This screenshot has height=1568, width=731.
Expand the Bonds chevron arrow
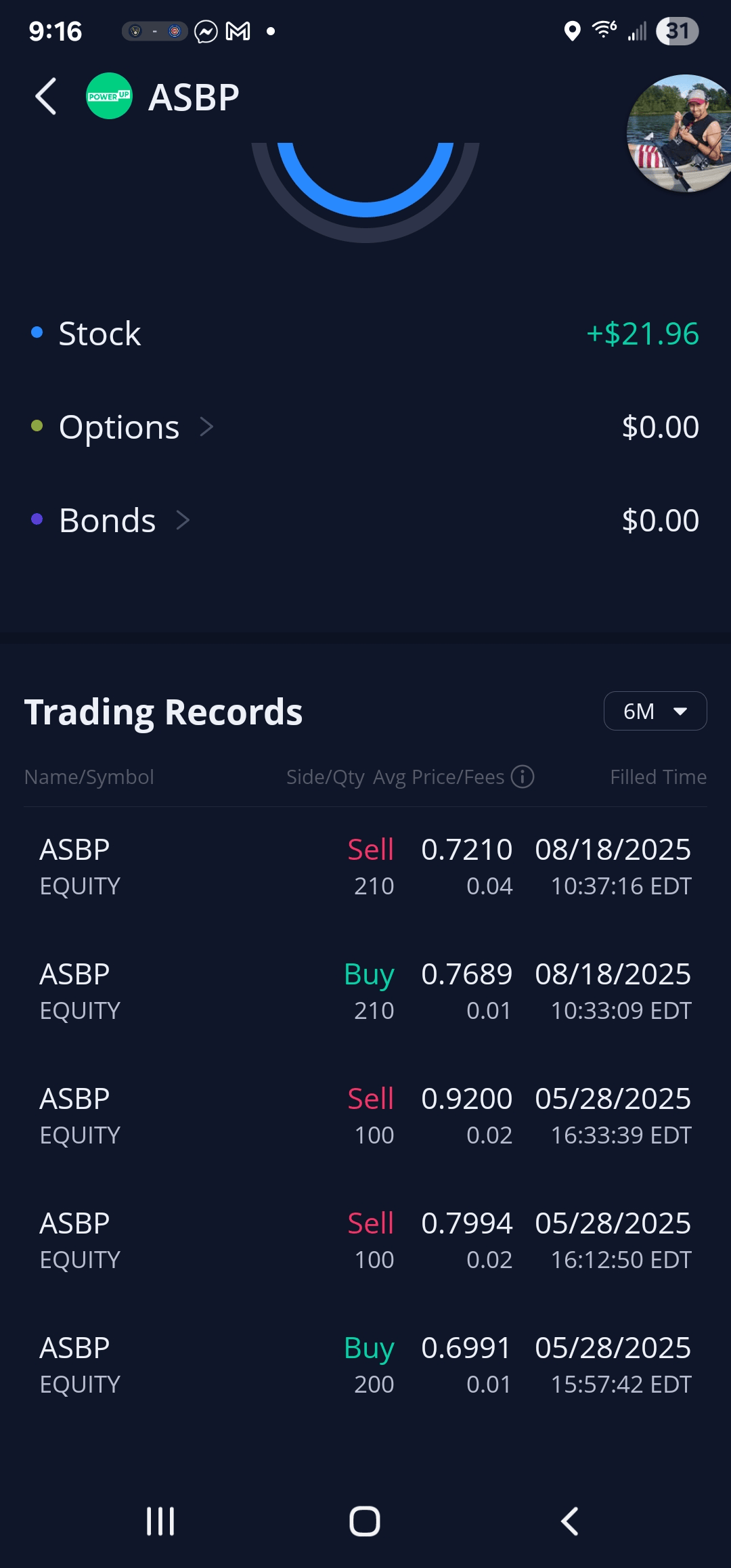(183, 520)
